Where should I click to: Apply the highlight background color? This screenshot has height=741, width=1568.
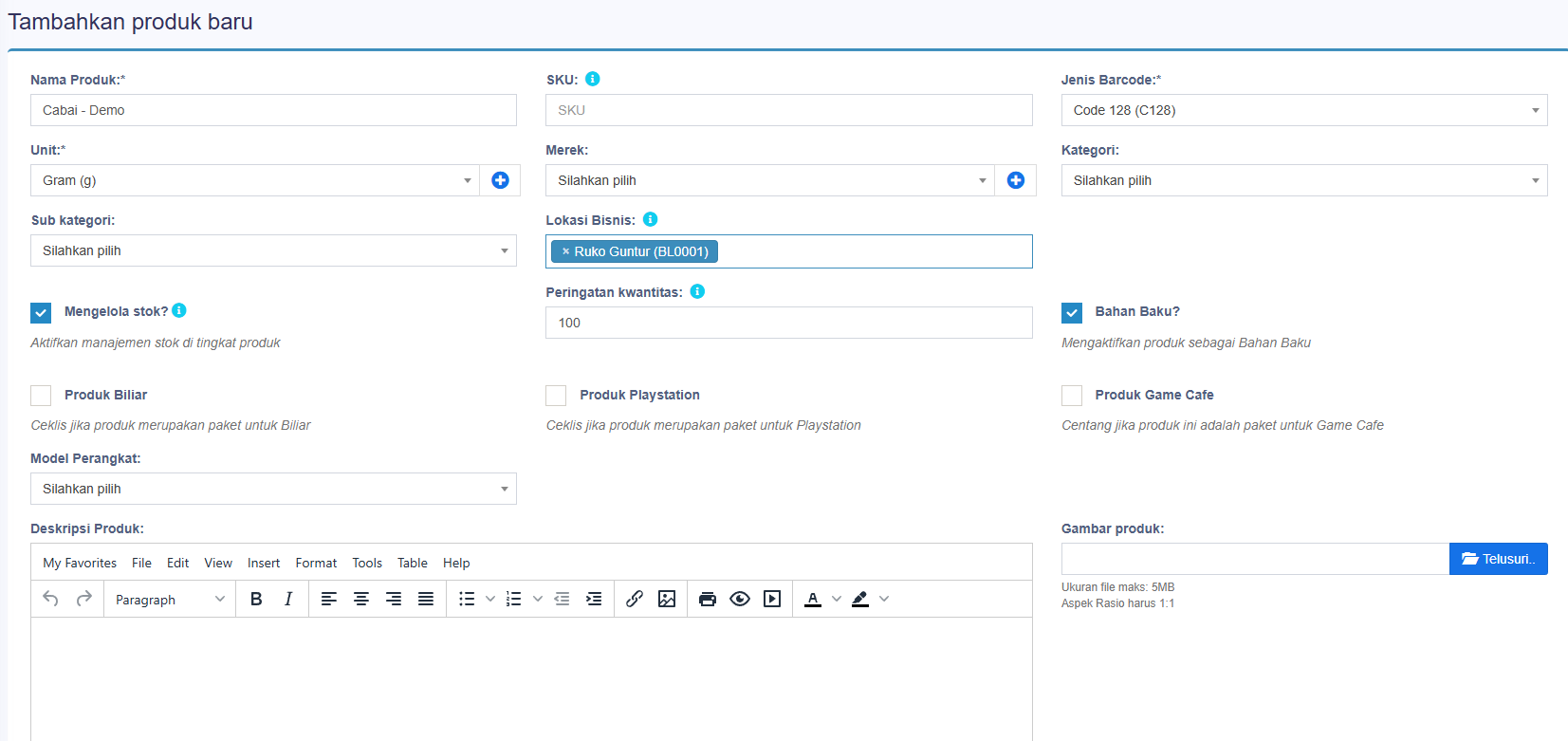(860, 599)
